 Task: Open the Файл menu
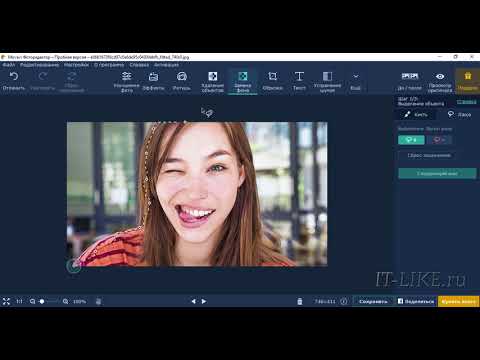point(9,65)
